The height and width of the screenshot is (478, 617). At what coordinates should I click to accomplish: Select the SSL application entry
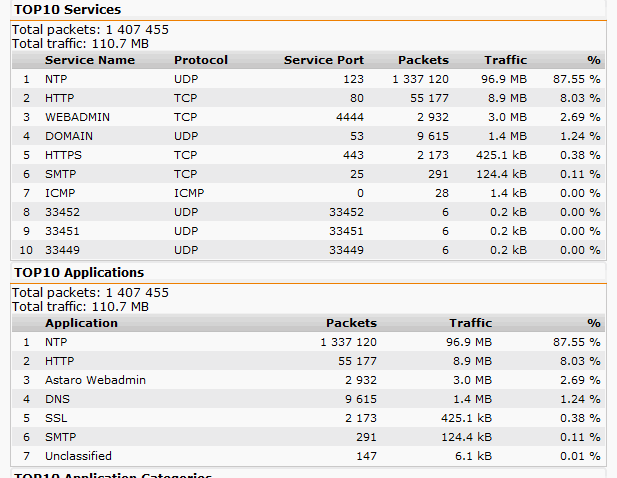click(x=56, y=418)
